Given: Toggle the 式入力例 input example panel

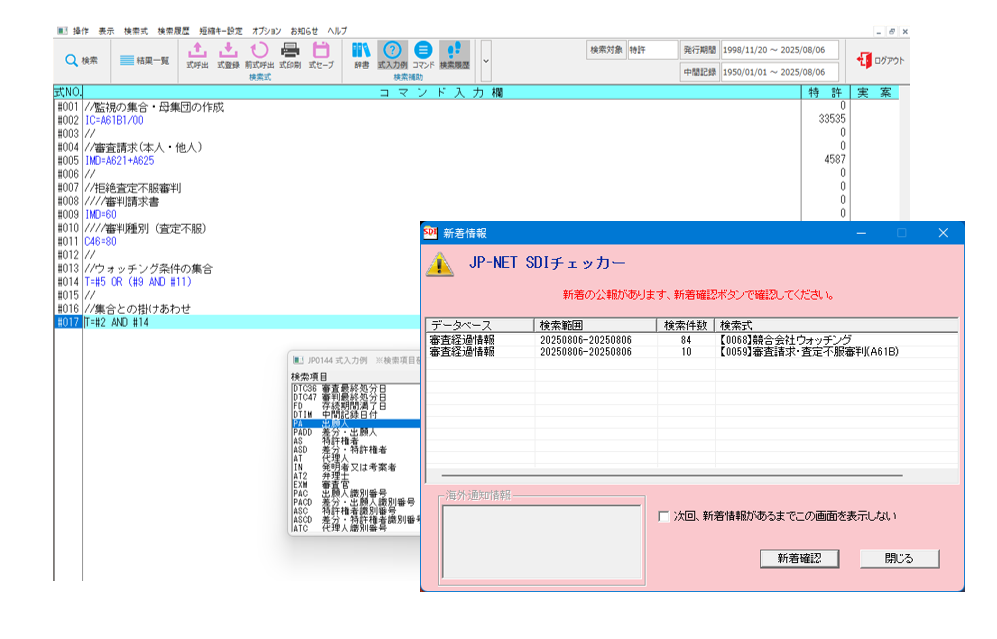Looking at the screenshot, I should pos(393,55).
